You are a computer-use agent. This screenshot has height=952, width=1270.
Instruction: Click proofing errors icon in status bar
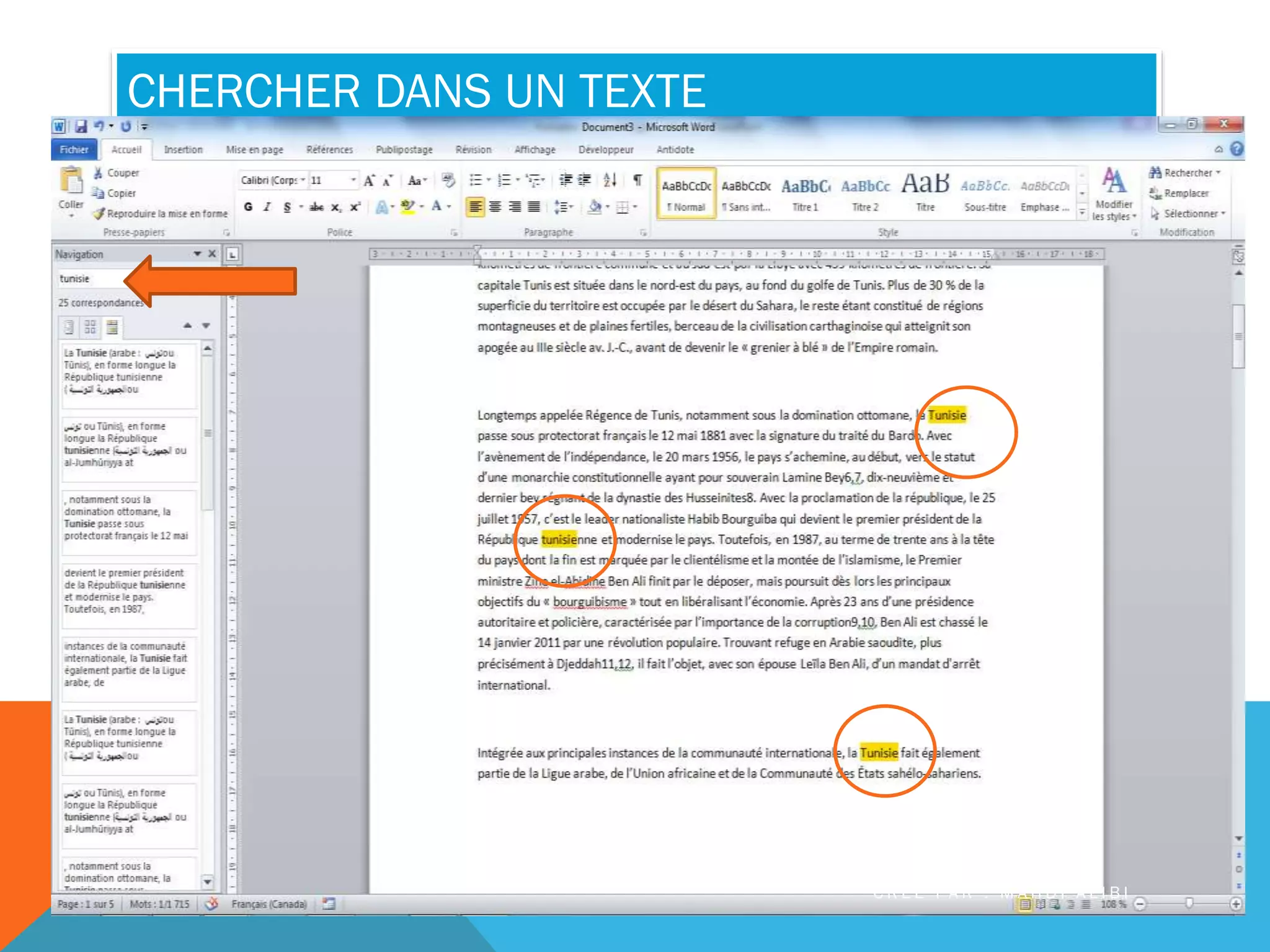(211, 904)
